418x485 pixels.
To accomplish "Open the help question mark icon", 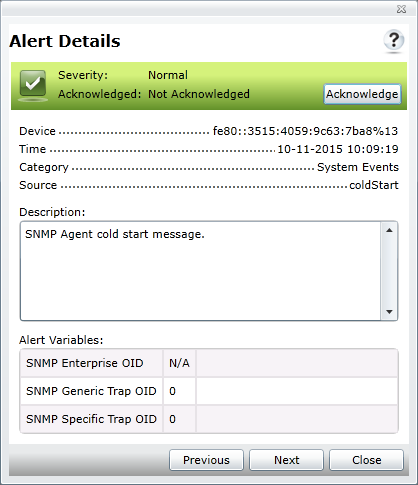I will 394,41.
